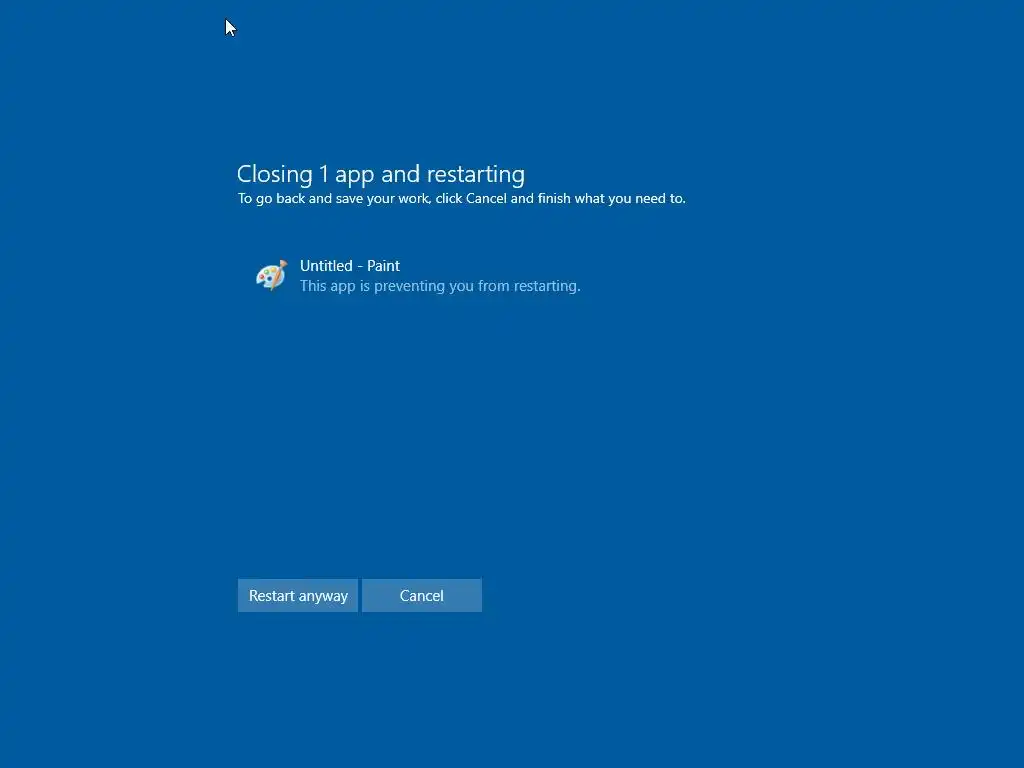Click the button right of Restart anyway
This screenshot has width=1024, height=768.
(422, 596)
